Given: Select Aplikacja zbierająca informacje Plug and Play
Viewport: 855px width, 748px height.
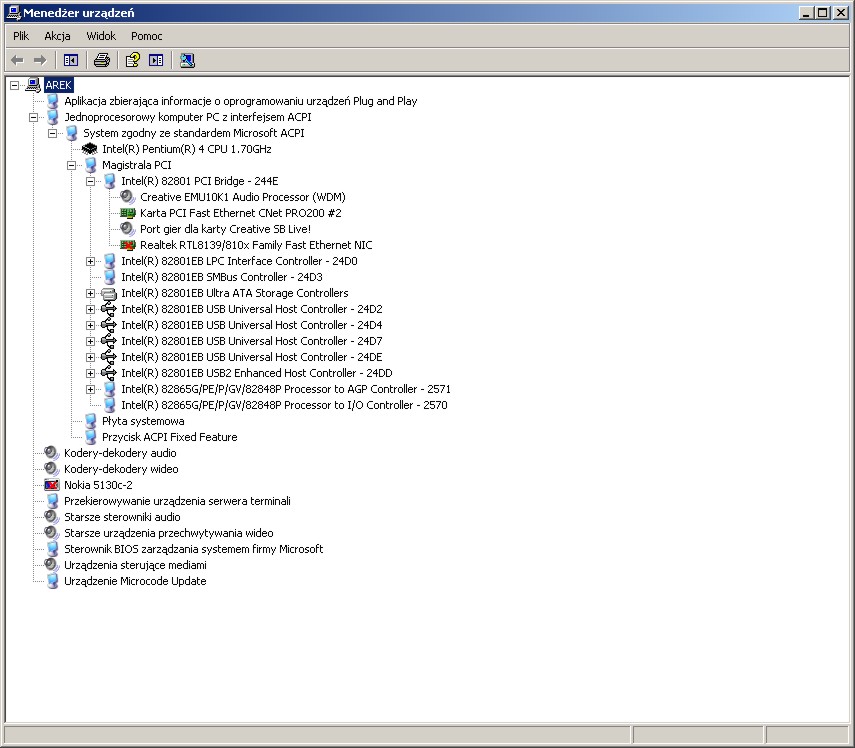Looking at the screenshot, I should pos(240,101).
